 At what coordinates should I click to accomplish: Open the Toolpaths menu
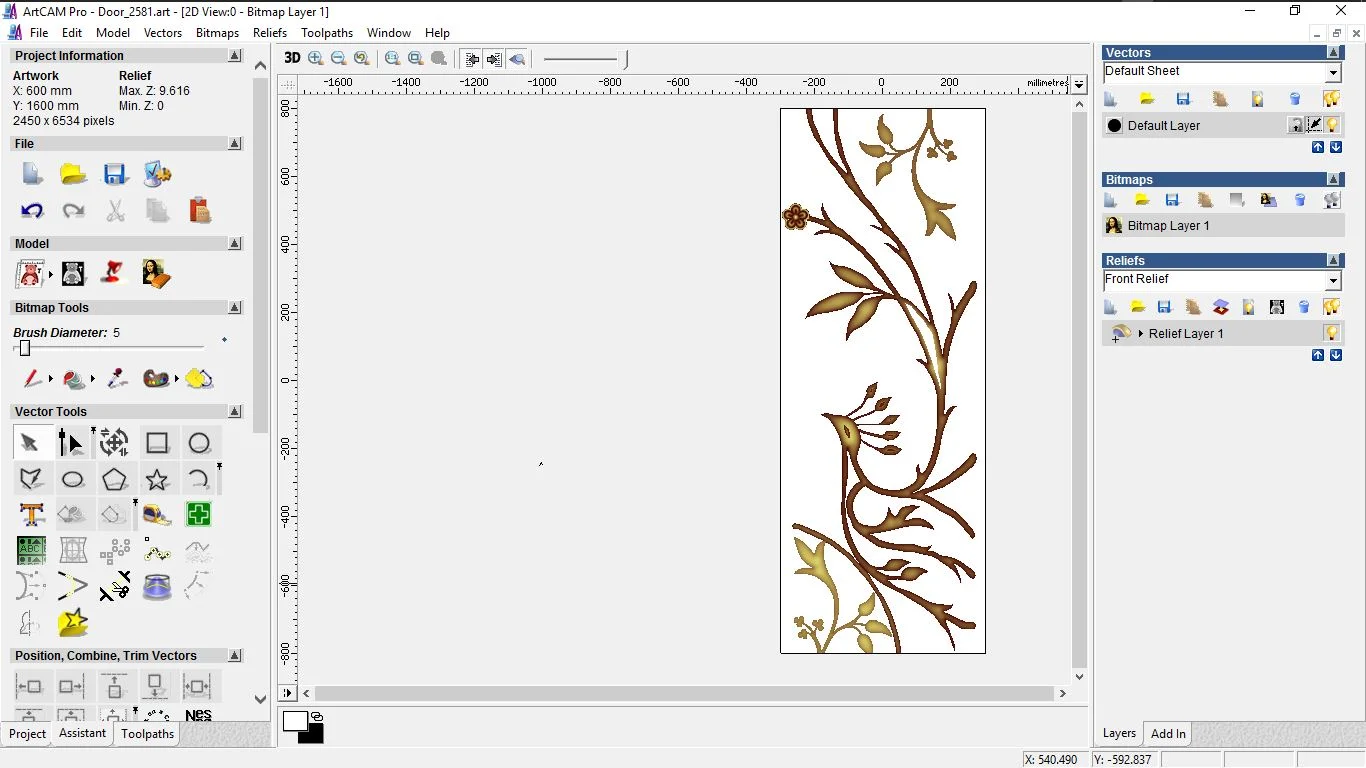[327, 33]
